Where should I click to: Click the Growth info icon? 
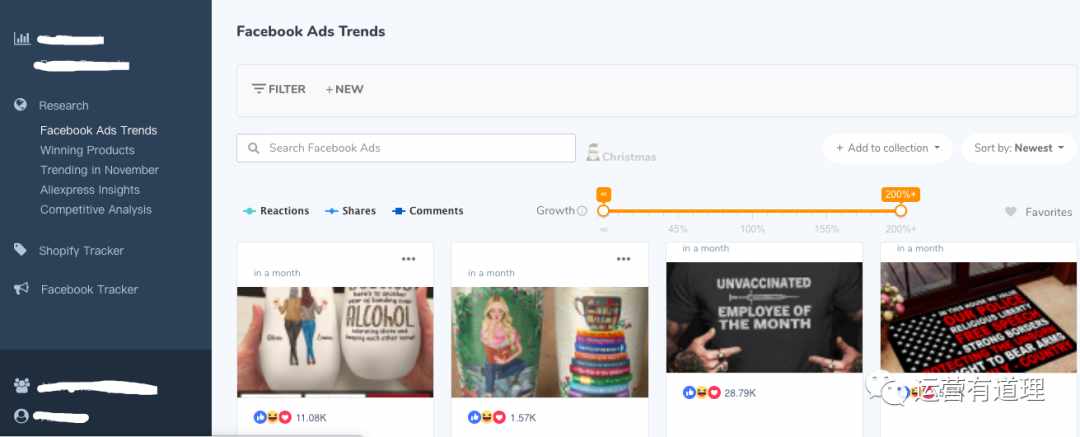coord(582,211)
